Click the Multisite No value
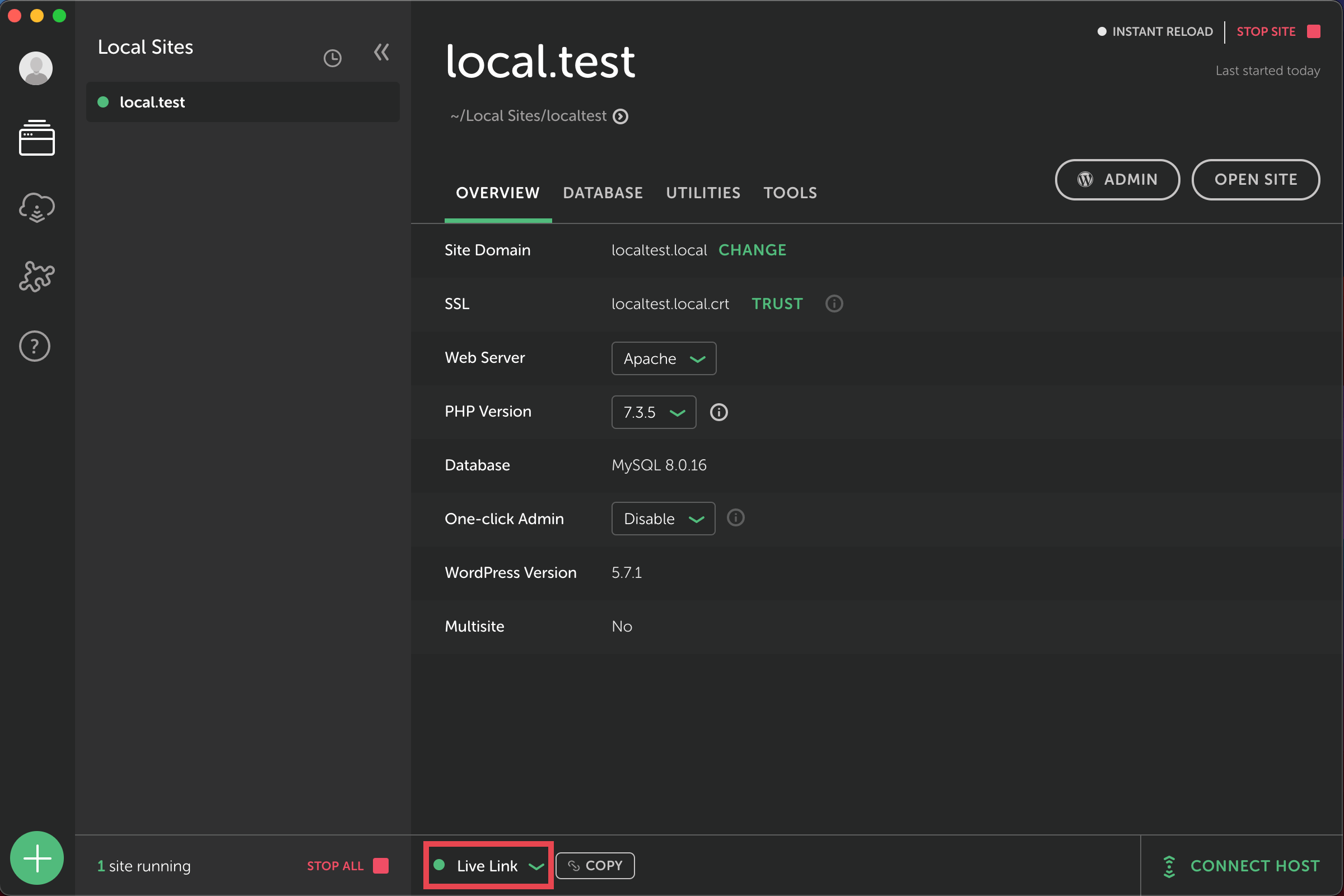 [x=622, y=626]
